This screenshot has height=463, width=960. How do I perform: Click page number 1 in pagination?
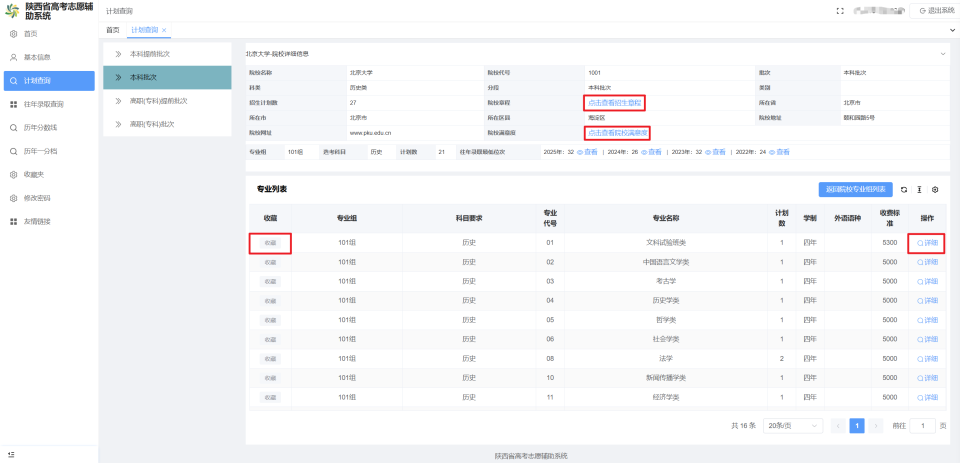[857, 426]
